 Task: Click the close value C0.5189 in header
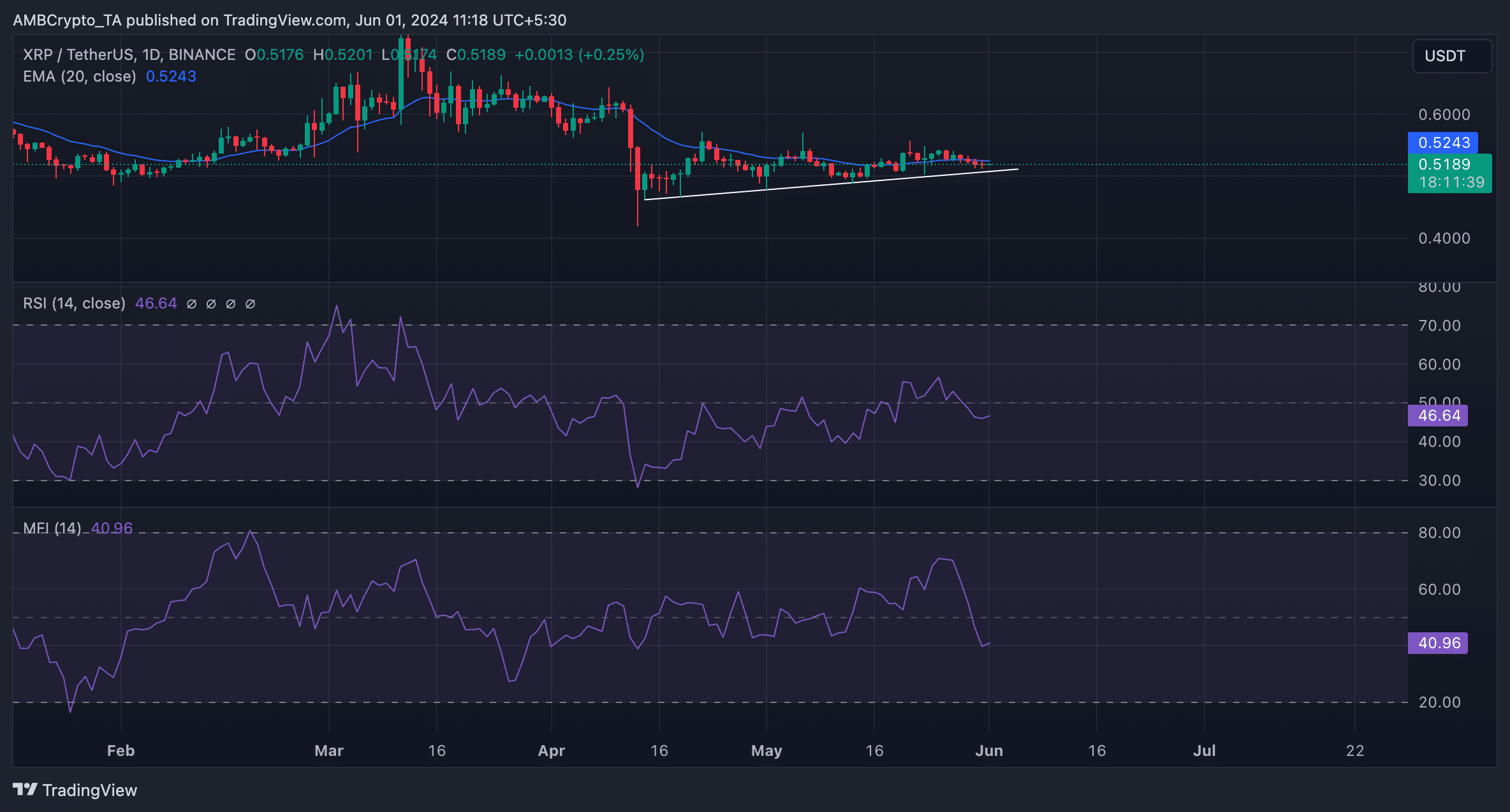pos(476,55)
